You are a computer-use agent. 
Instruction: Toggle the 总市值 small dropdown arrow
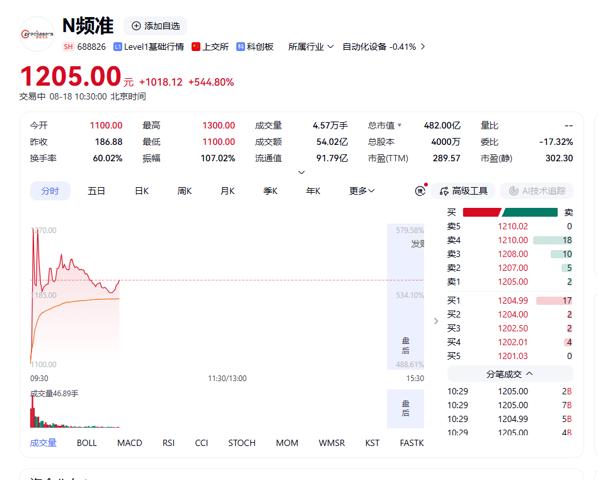pyautogui.click(x=399, y=125)
